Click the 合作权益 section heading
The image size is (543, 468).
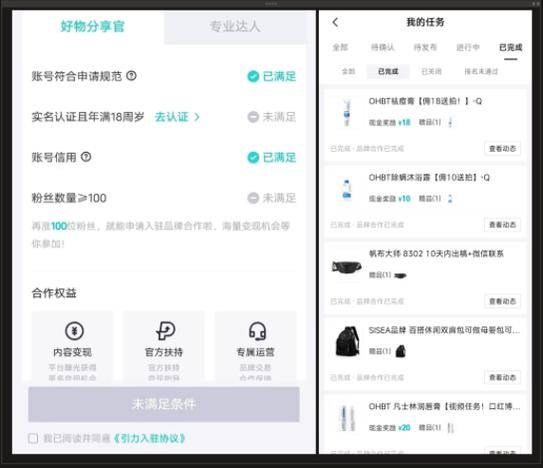coord(54,293)
